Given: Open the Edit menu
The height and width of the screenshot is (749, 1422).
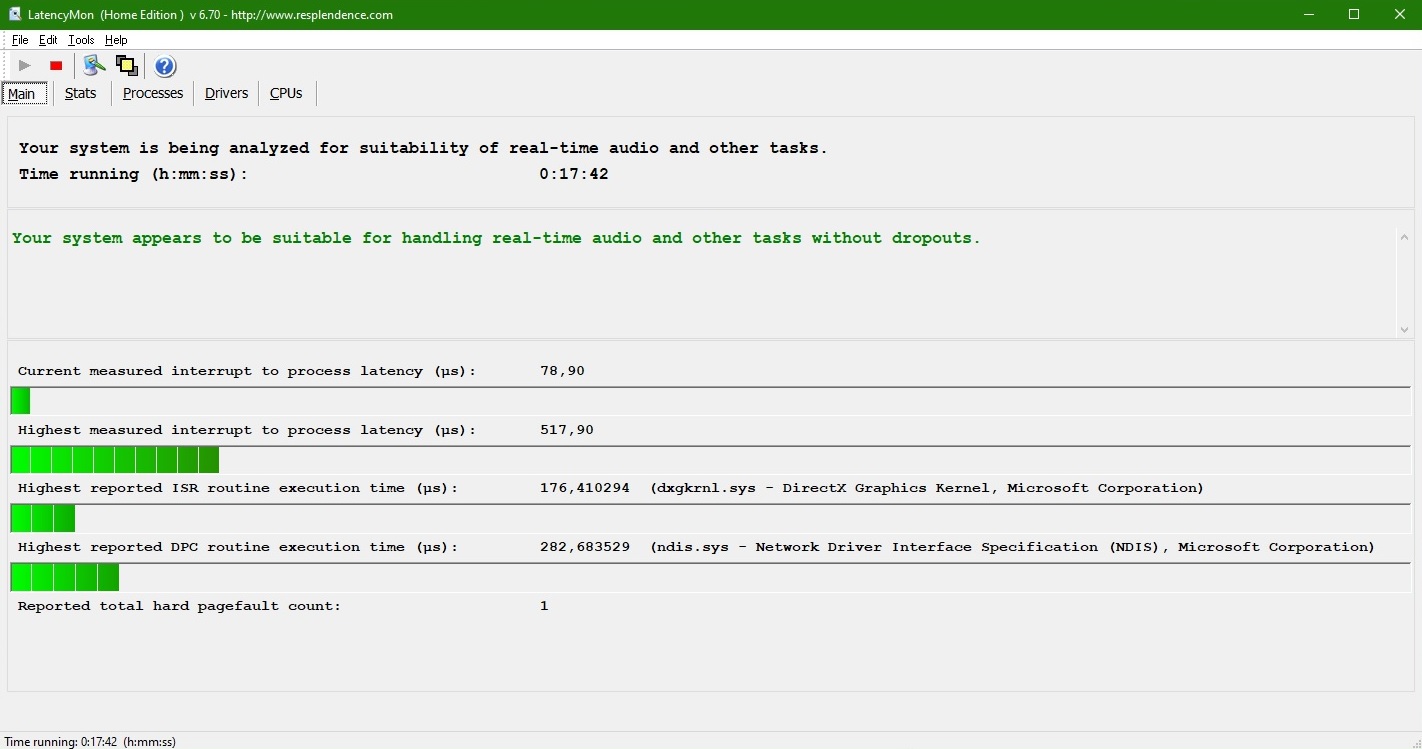Looking at the screenshot, I should tap(48, 40).
